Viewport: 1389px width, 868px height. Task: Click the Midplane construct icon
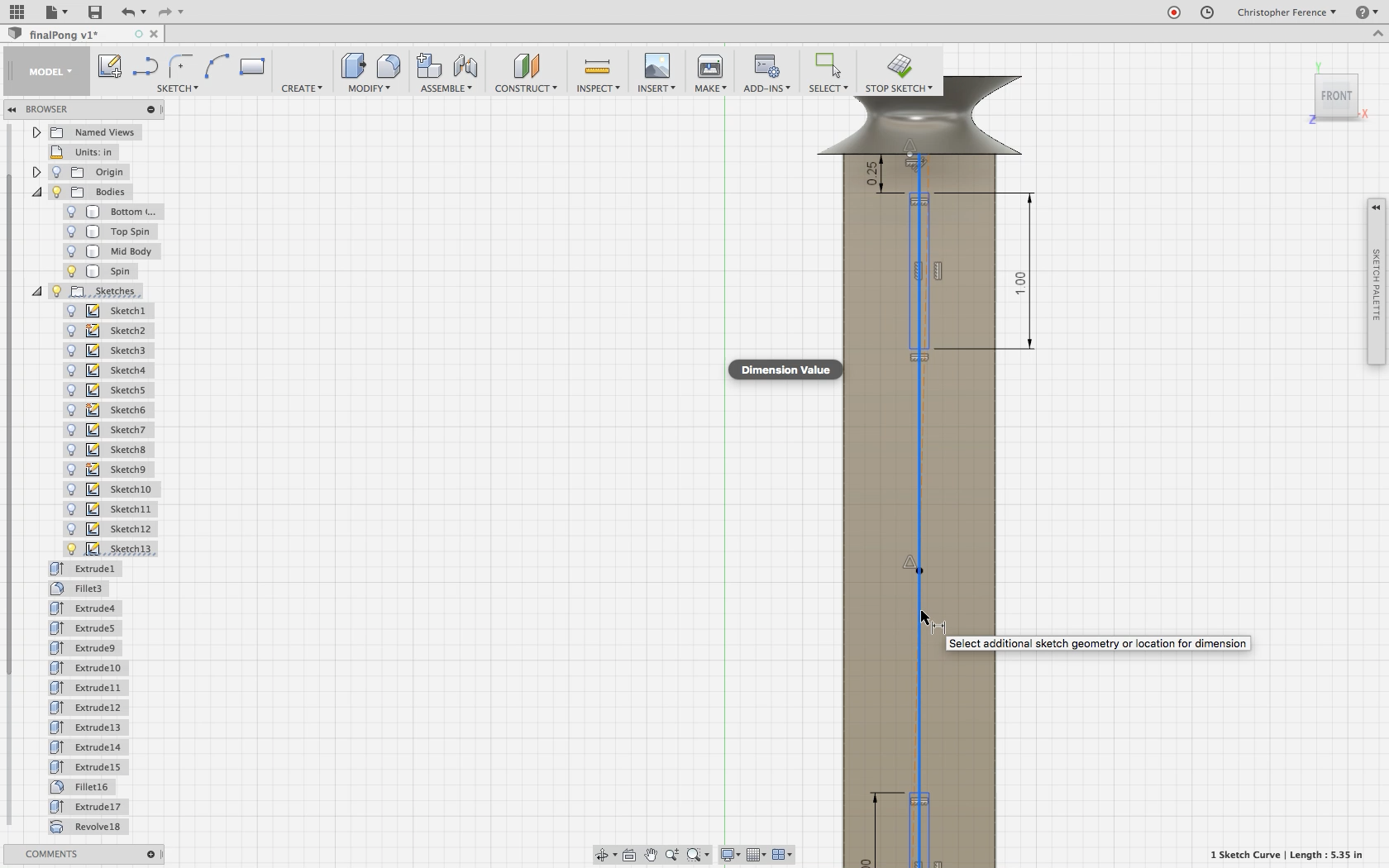(526, 66)
